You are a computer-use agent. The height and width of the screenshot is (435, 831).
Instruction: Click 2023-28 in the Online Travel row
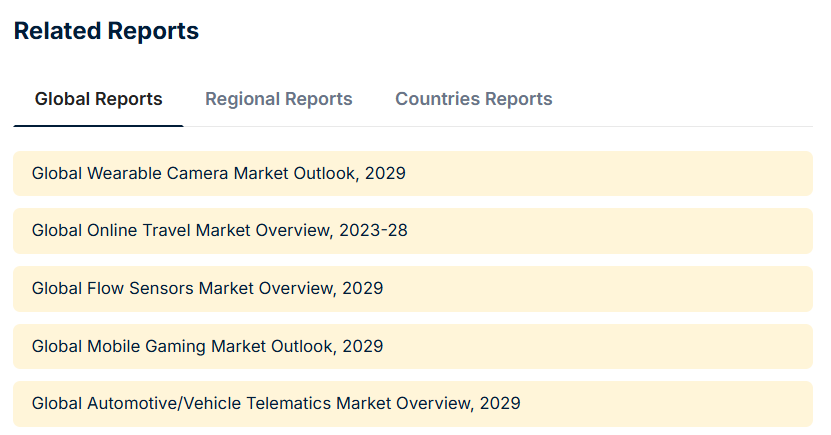coord(373,231)
